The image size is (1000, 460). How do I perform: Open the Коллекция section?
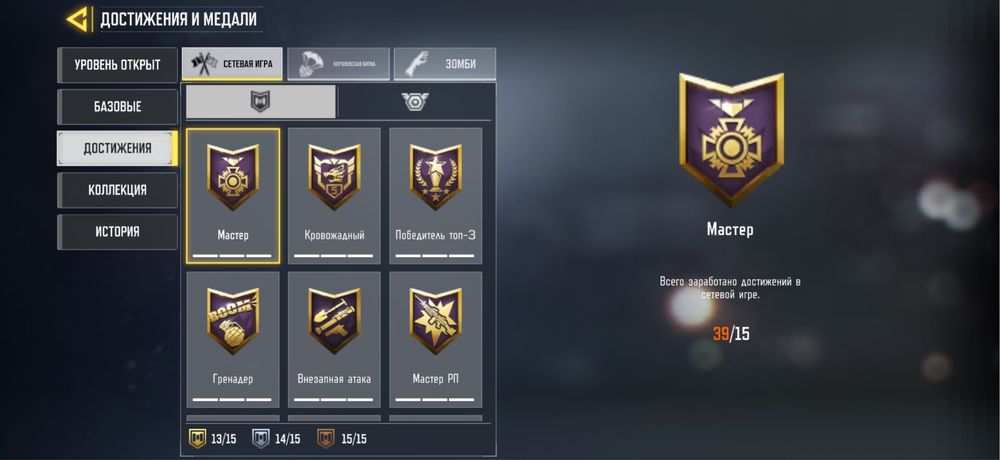[x=117, y=190]
